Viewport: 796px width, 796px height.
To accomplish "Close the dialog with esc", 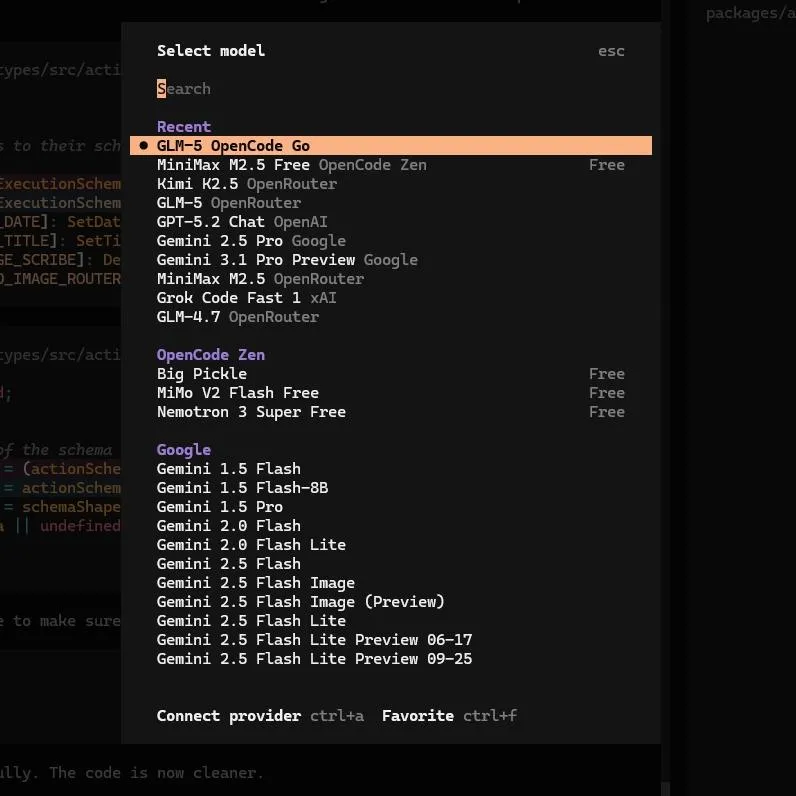I will point(611,51).
